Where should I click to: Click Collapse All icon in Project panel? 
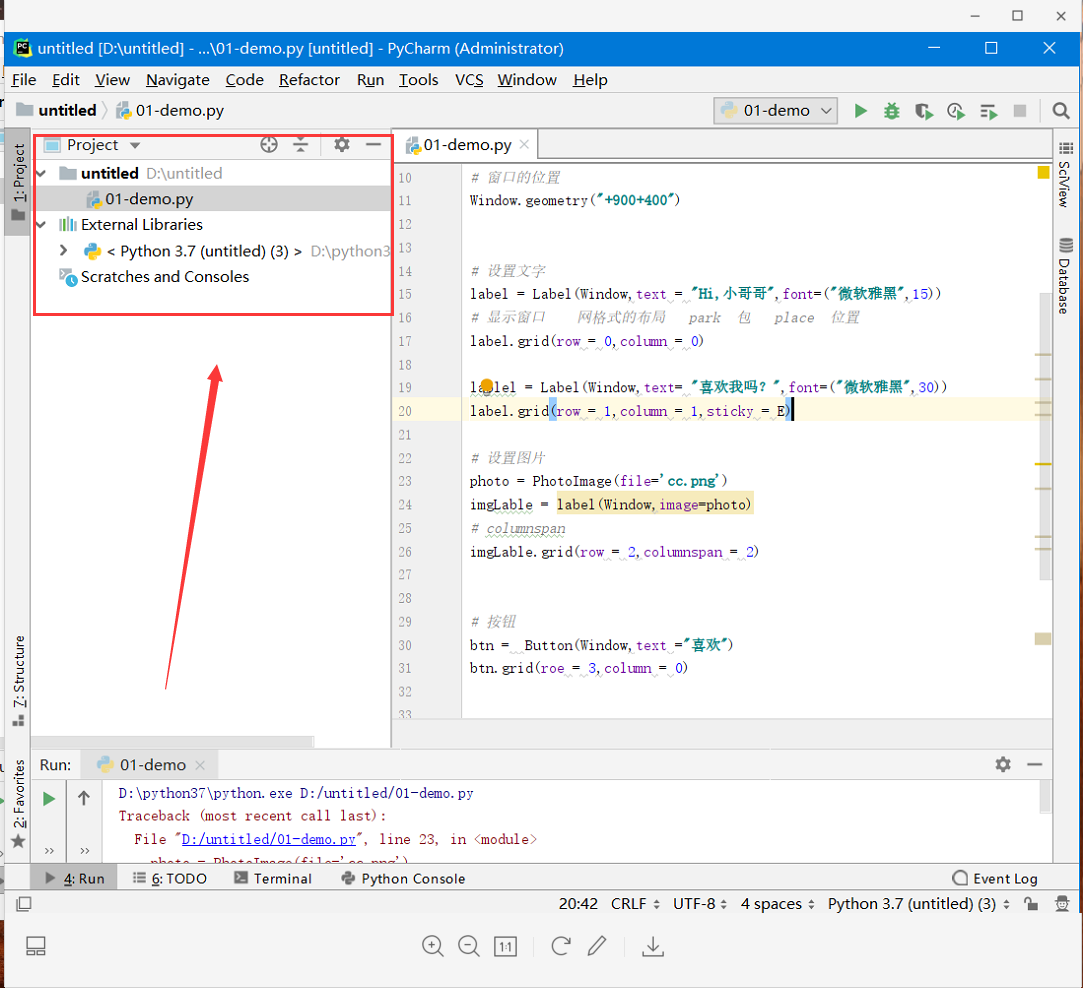click(x=300, y=145)
